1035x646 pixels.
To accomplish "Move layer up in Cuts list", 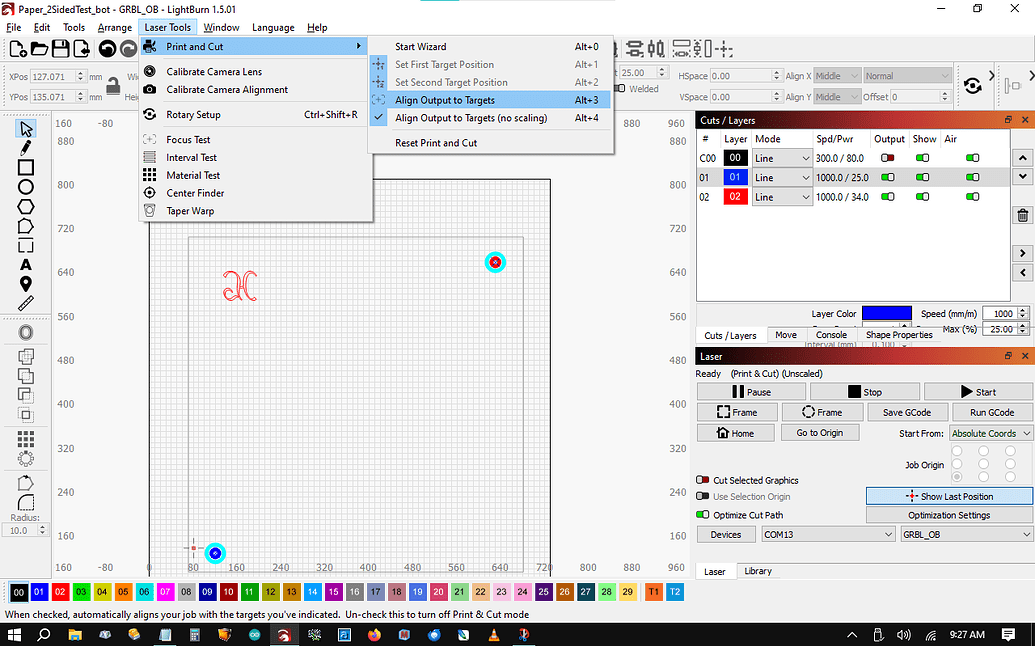I will pyautogui.click(x=1022, y=158).
